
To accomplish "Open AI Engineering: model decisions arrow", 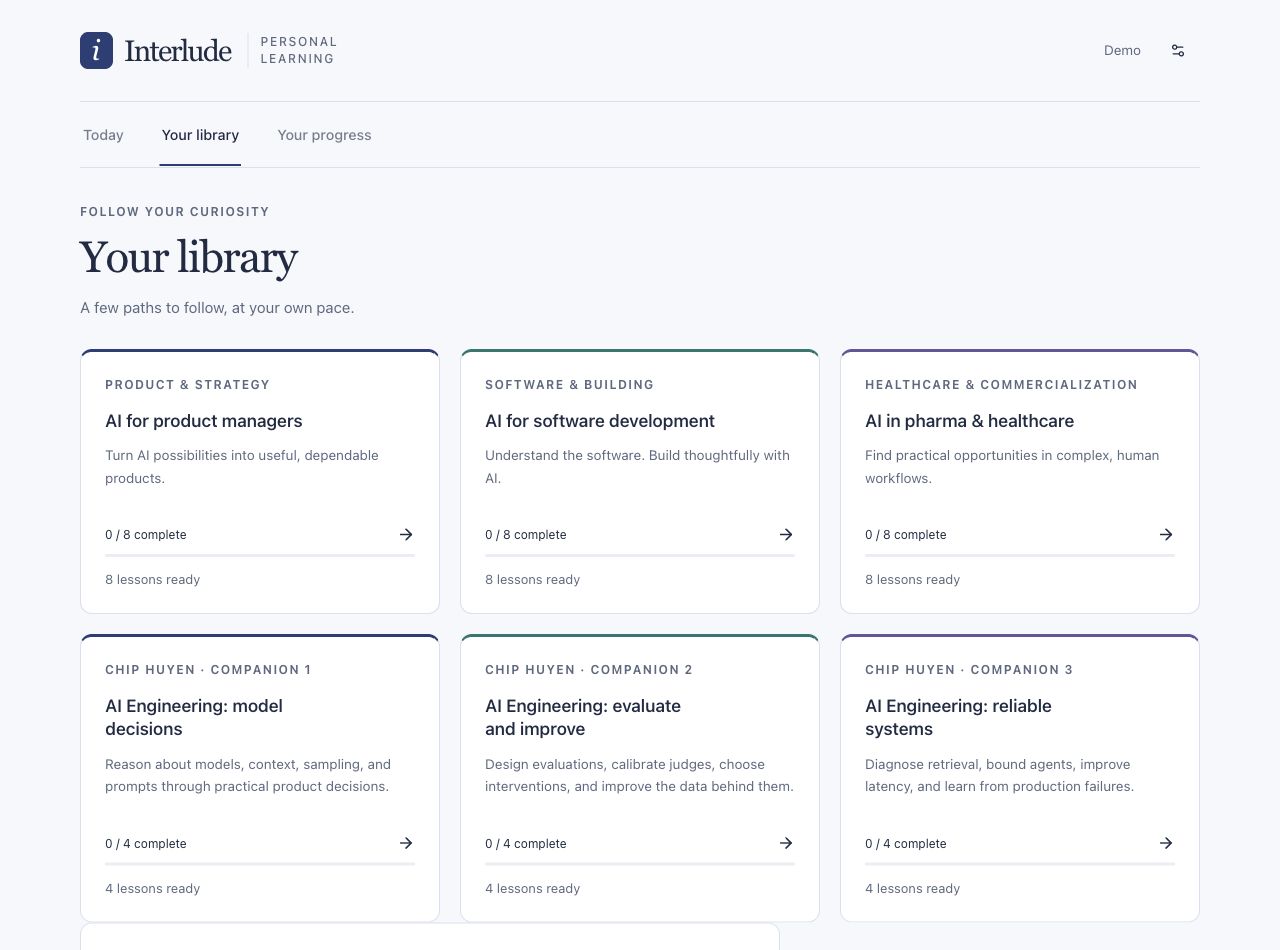I will click(406, 844).
